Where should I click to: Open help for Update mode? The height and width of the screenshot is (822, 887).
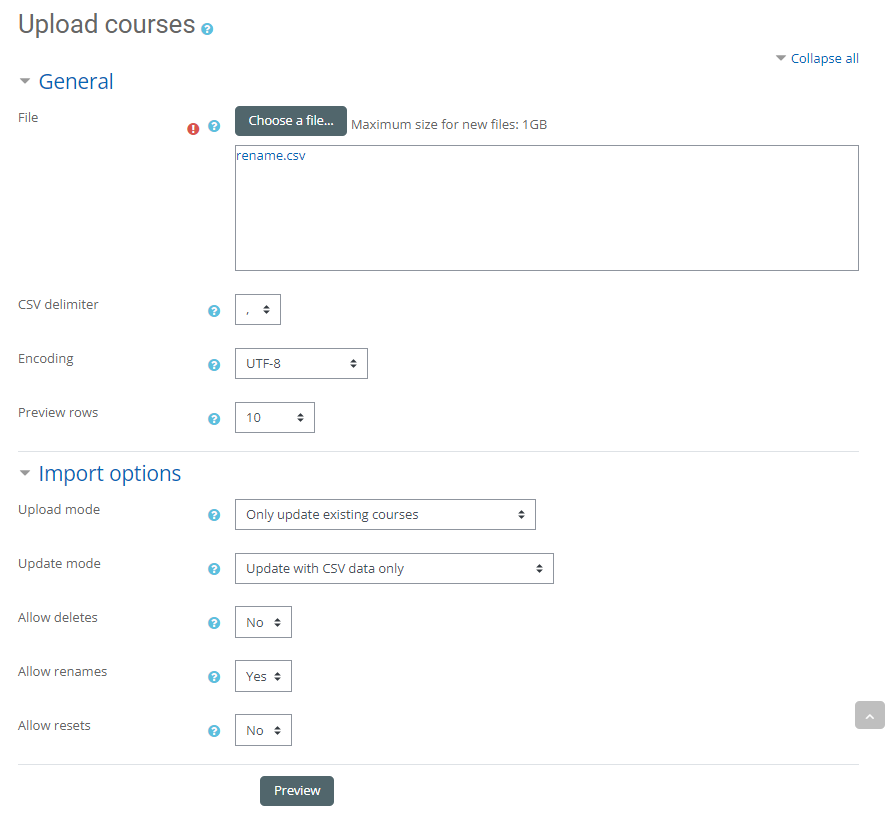214,570
